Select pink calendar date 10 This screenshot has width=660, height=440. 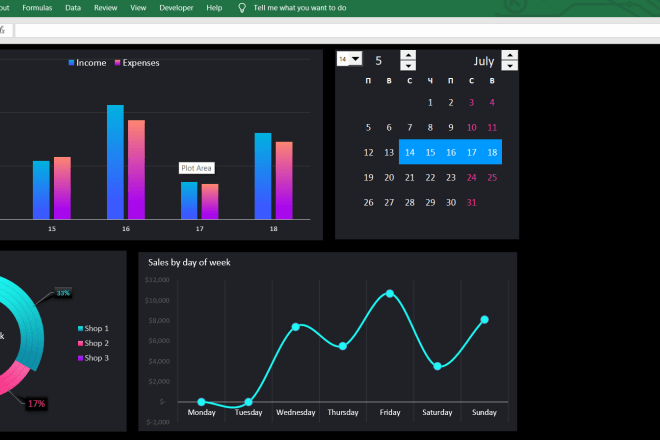point(471,128)
